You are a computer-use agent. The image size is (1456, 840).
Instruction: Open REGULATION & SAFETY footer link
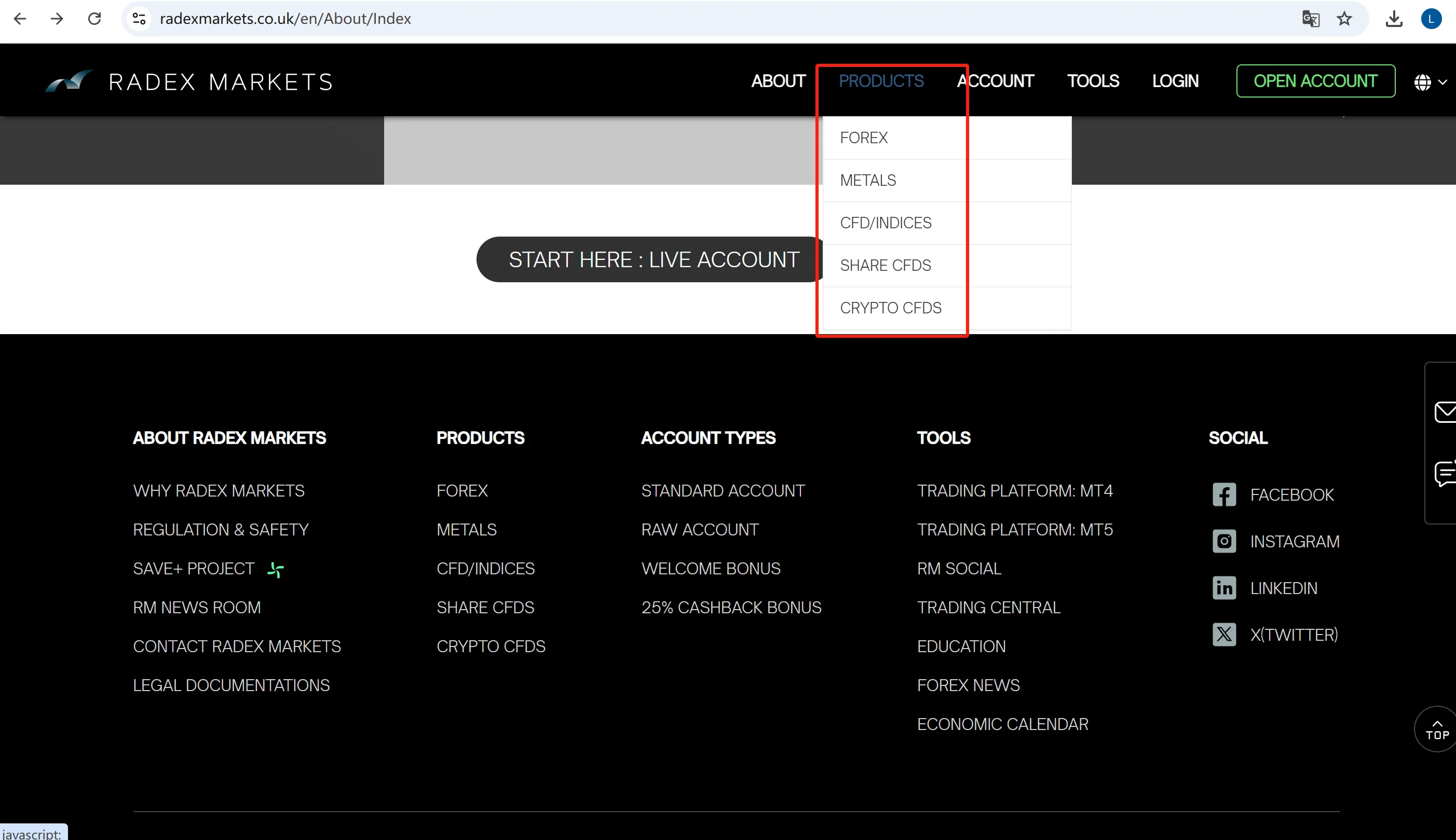click(221, 530)
